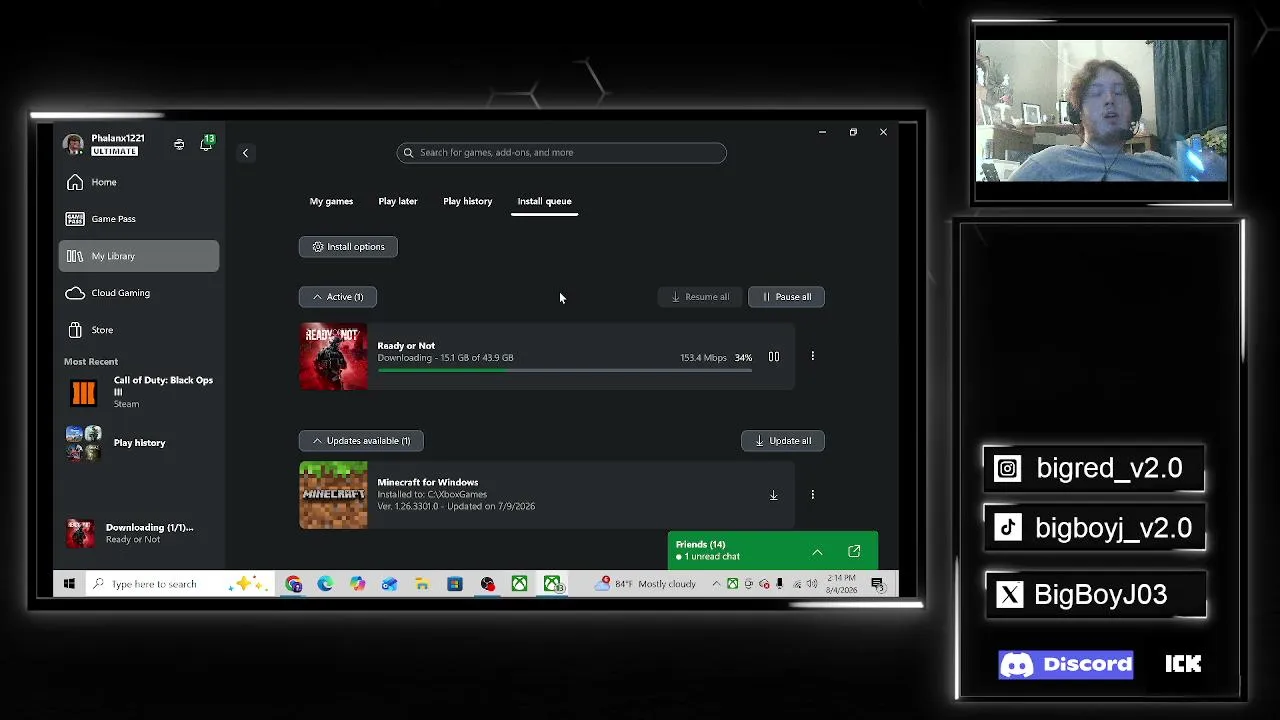Click the Ready or Not title text

[x=406, y=346]
